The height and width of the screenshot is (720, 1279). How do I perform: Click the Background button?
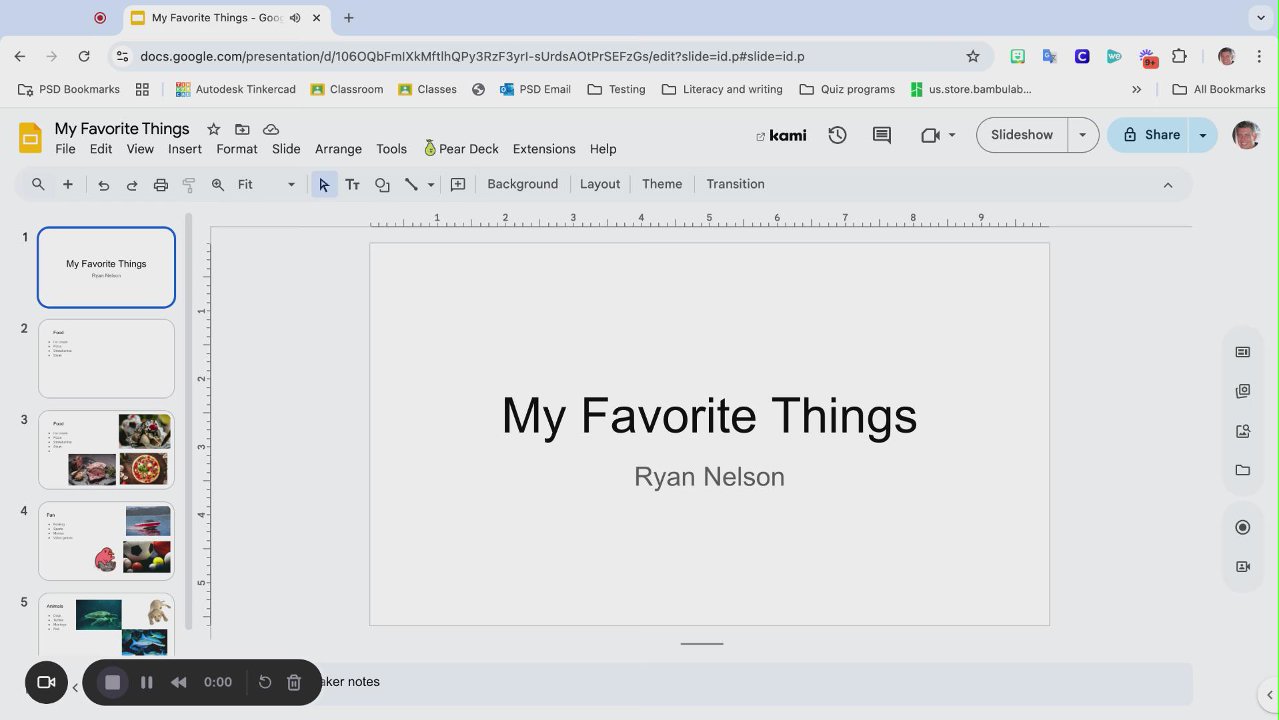pyautogui.click(x=523, y=184)
